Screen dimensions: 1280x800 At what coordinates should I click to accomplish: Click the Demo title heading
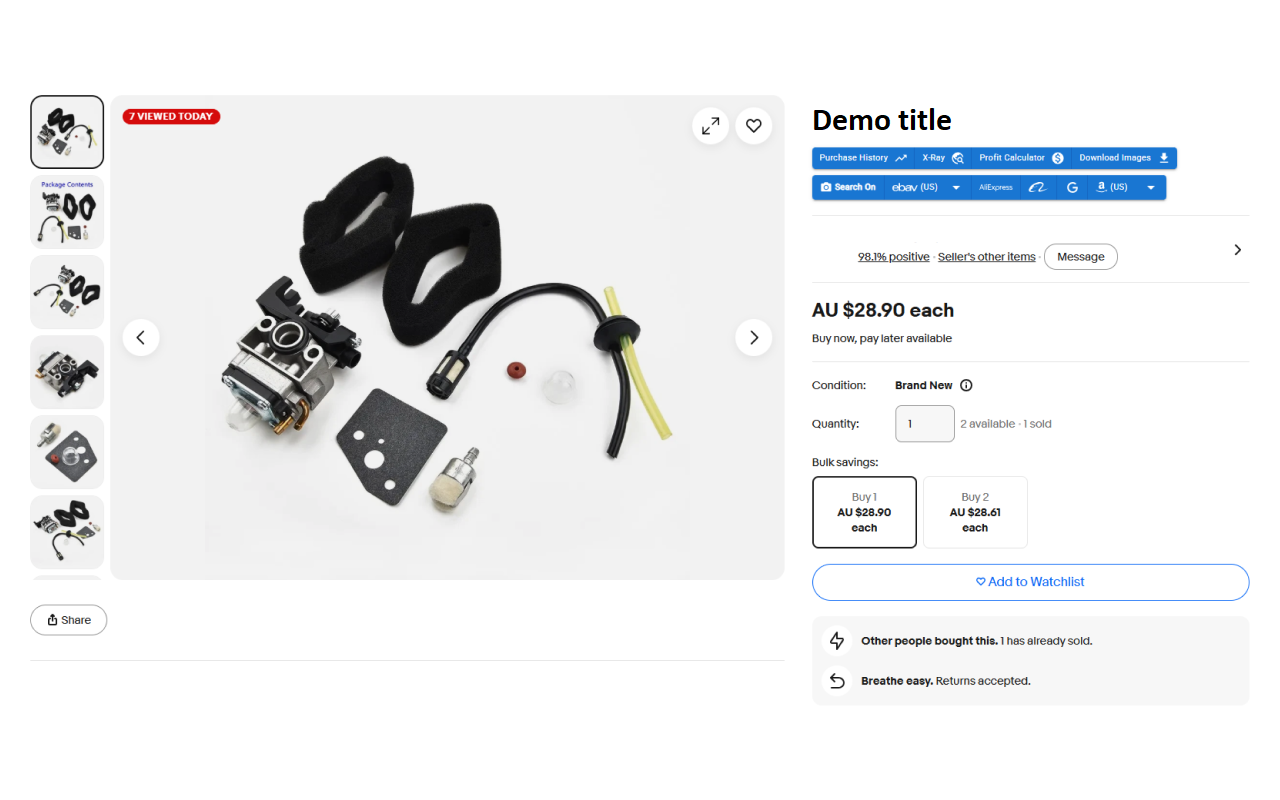pyautogui.click(x=882, y=120)
